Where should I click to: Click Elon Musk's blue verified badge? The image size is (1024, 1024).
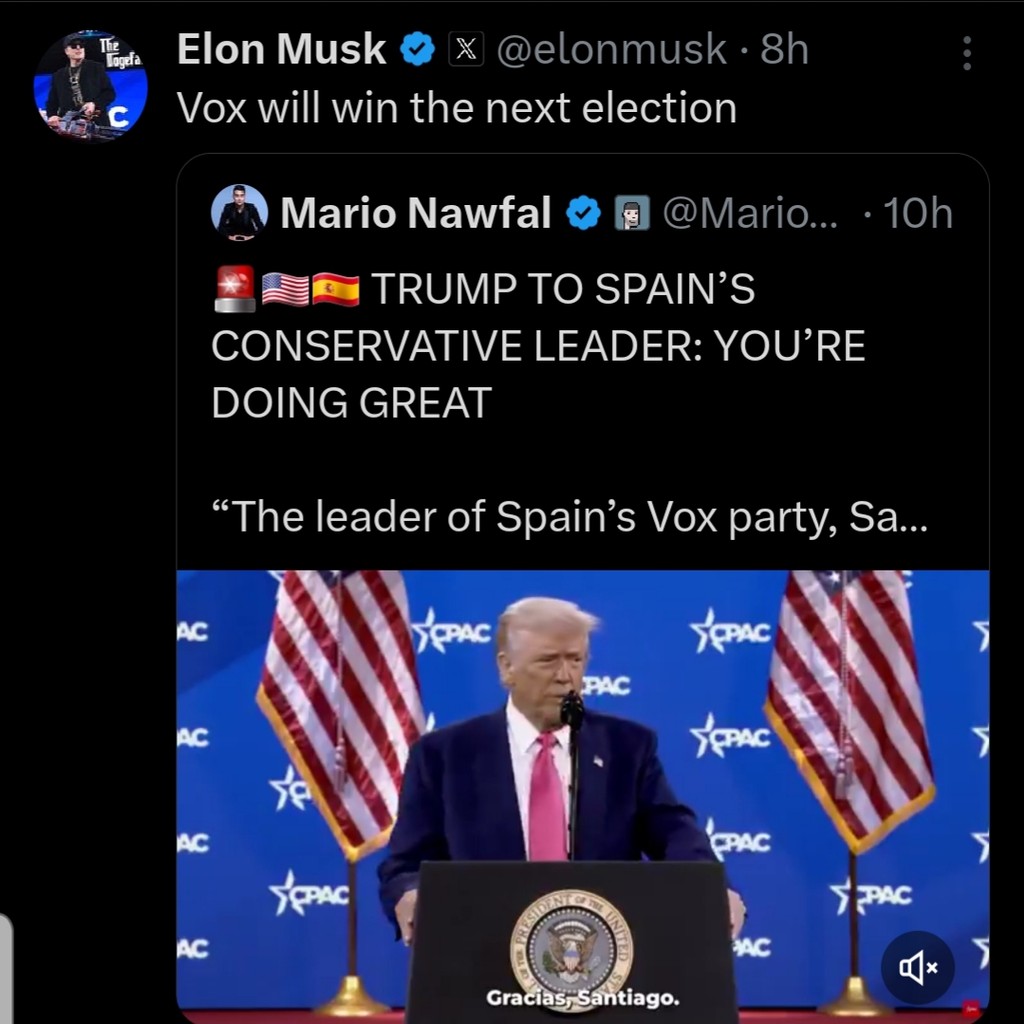click(x=417, y=50)
